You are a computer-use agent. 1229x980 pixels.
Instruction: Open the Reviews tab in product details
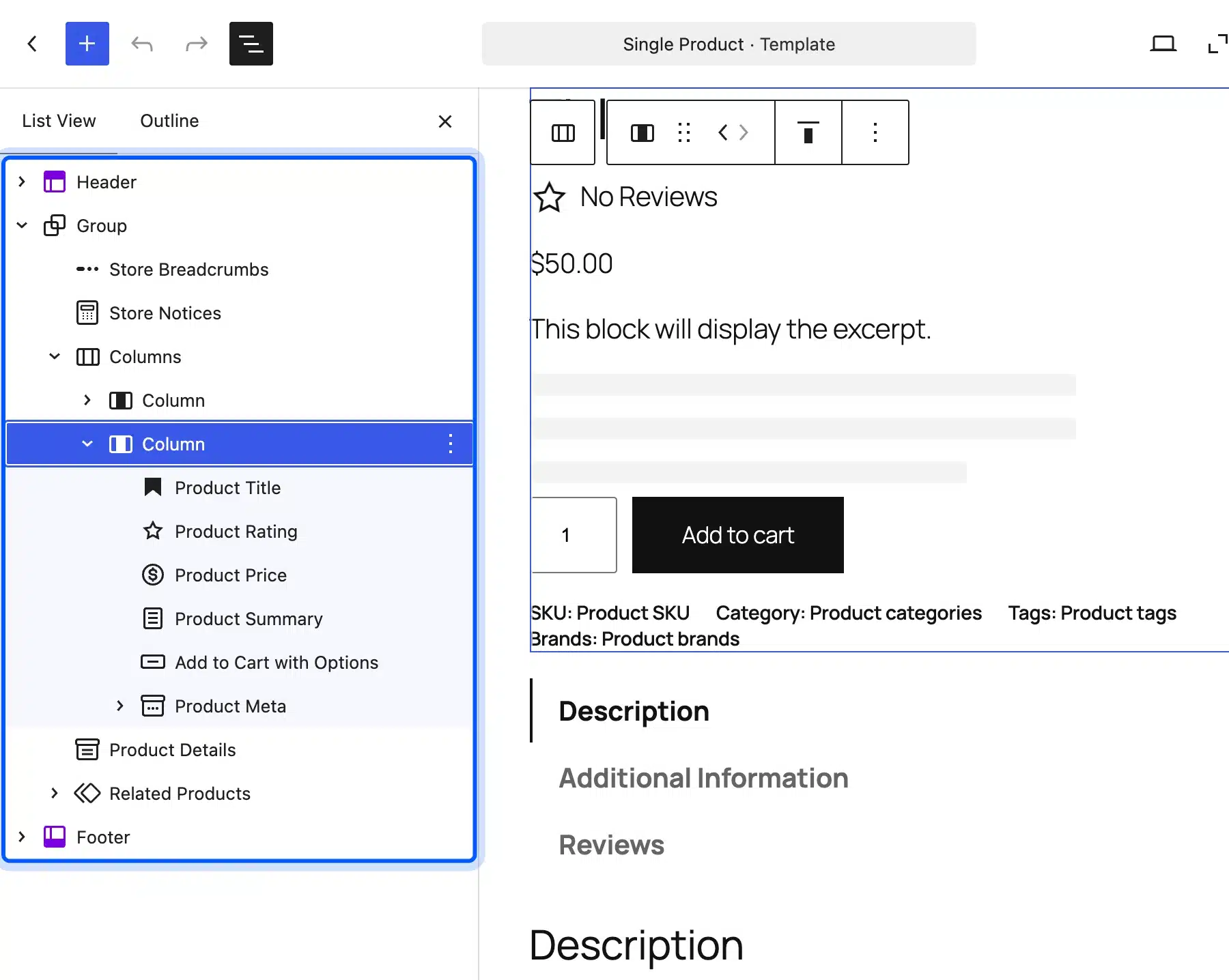(611, 845)
